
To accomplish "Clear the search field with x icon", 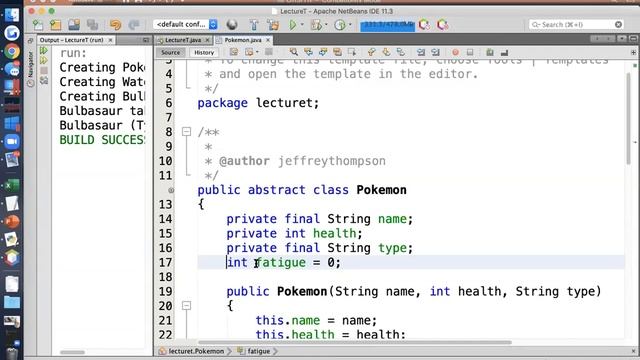I will 618,24.
